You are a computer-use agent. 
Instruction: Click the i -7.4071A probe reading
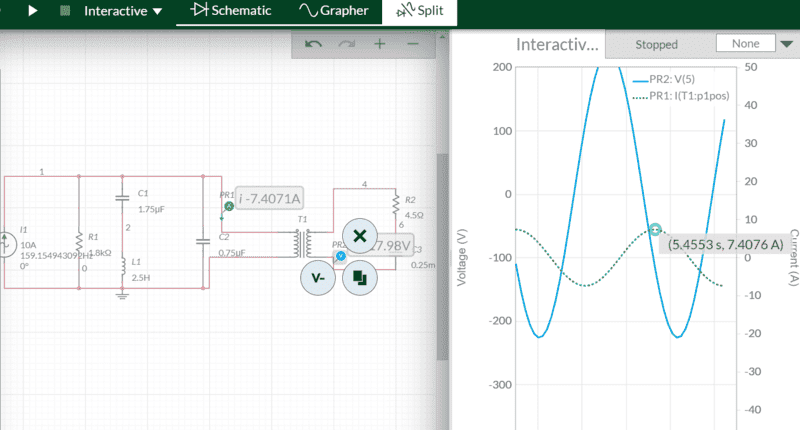click(x=269, y=198)
